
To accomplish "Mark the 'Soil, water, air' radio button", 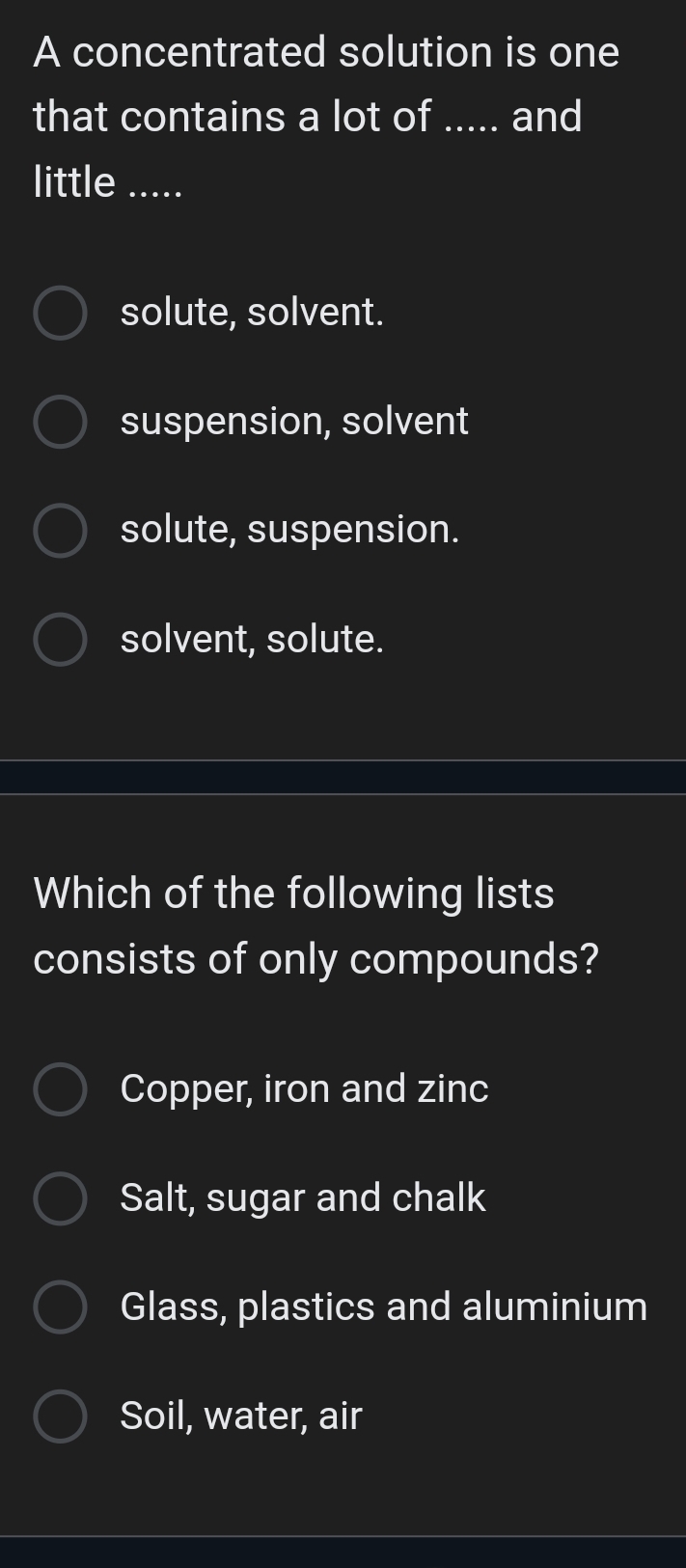I will (60, 1417).
